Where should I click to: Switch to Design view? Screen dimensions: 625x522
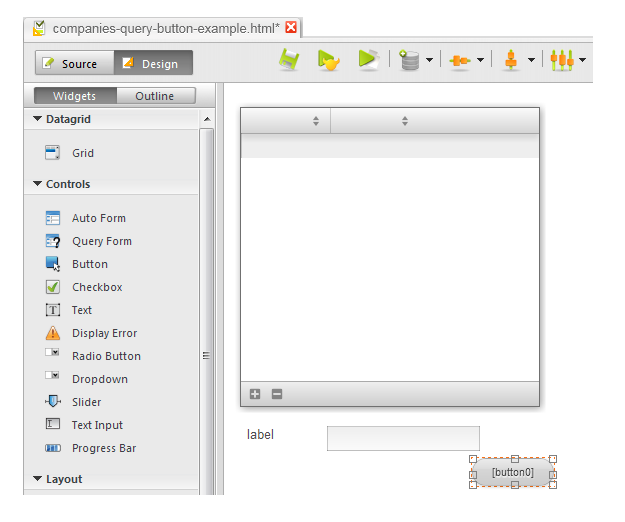click(152, 63)
